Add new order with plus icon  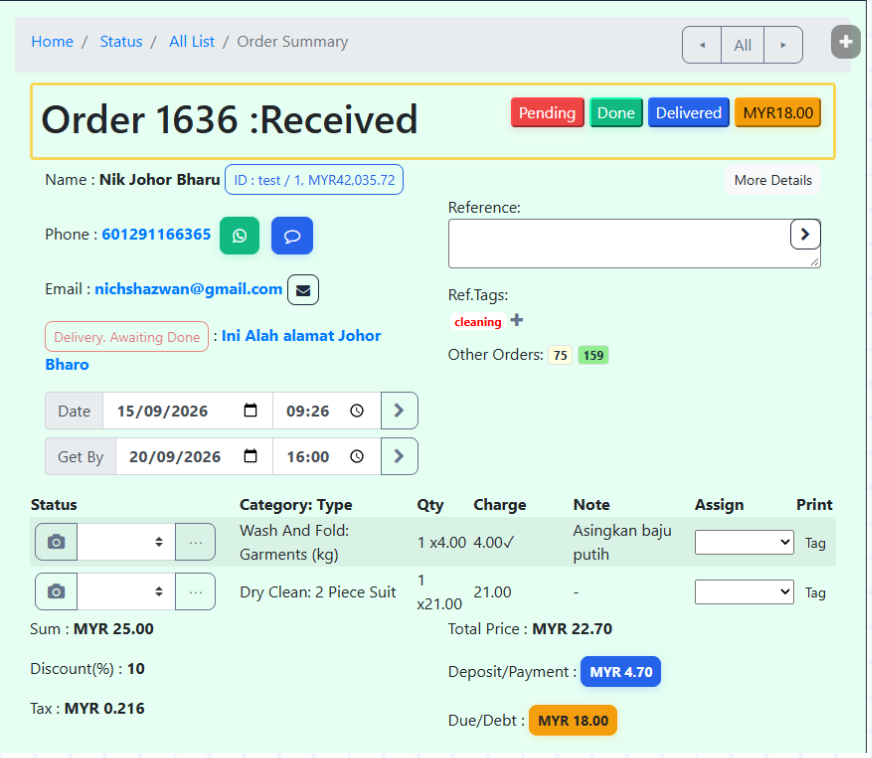click(845, 42)
